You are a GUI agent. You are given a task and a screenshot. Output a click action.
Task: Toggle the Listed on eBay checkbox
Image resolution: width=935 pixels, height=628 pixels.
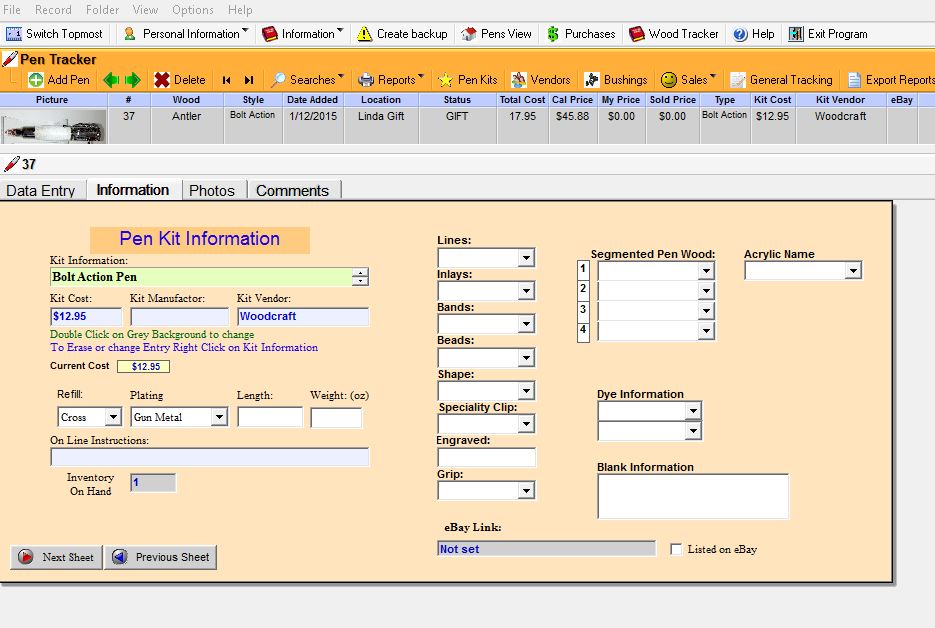click(x=677, y=549)
